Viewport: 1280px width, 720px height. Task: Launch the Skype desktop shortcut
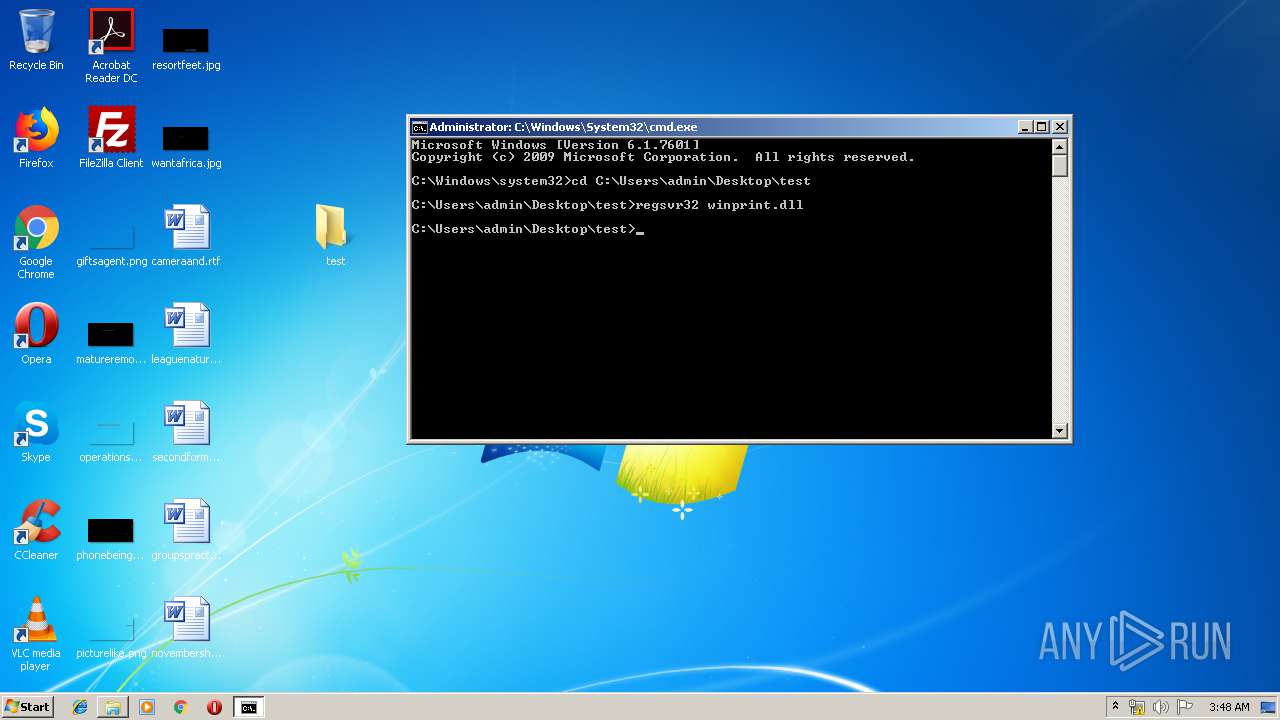pos(36,433)
